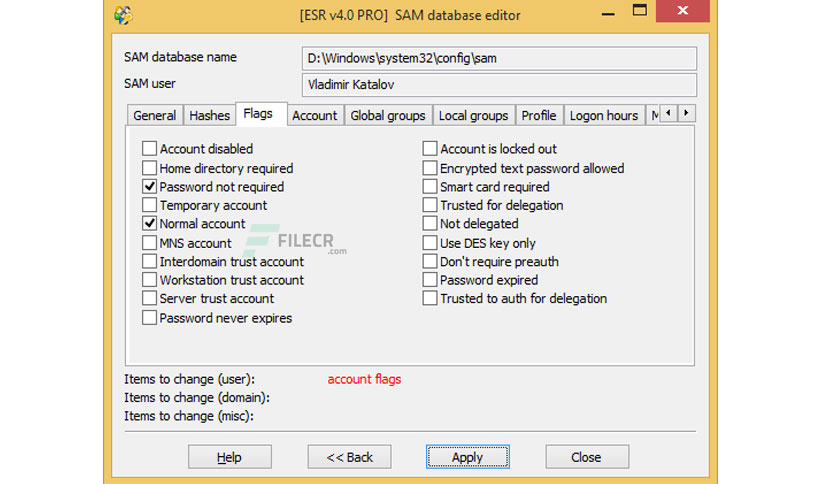Click the SAM editor application icon in title bar

(x=123, y=15)
